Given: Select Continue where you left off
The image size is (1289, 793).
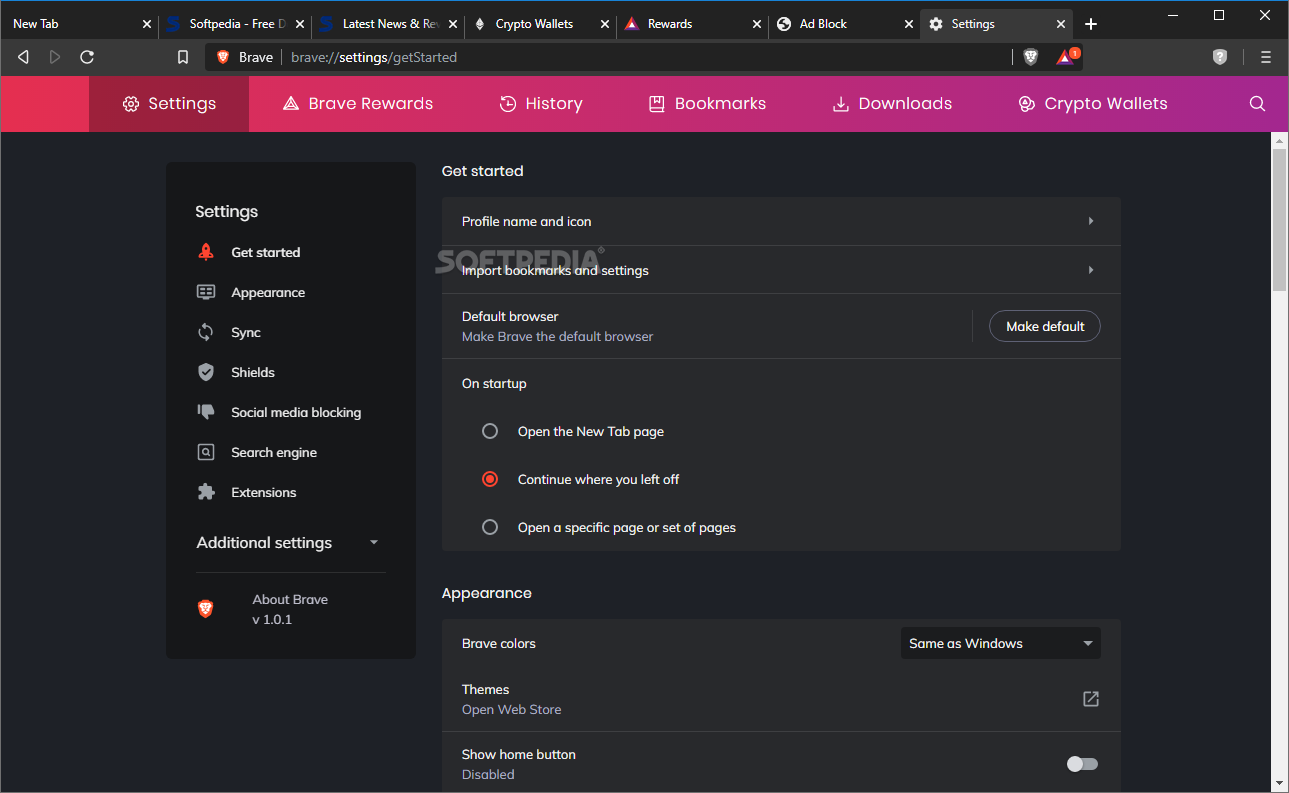Looking at the screenshot, I should [x=490, y=479].
